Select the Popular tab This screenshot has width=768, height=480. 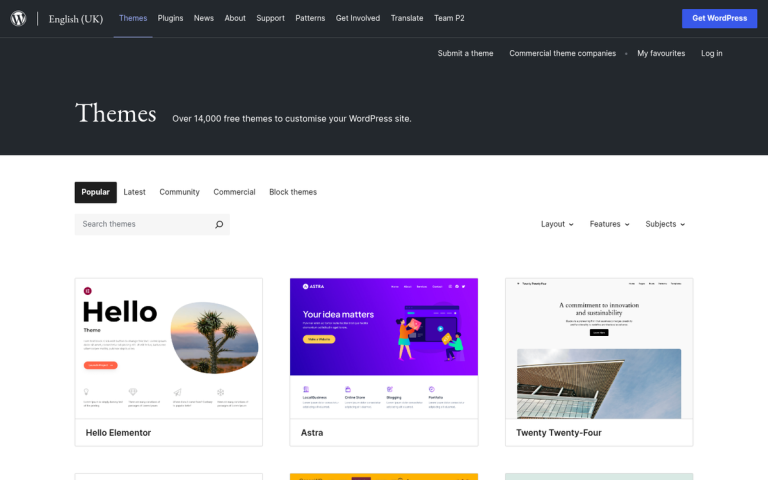pos(96,192)
